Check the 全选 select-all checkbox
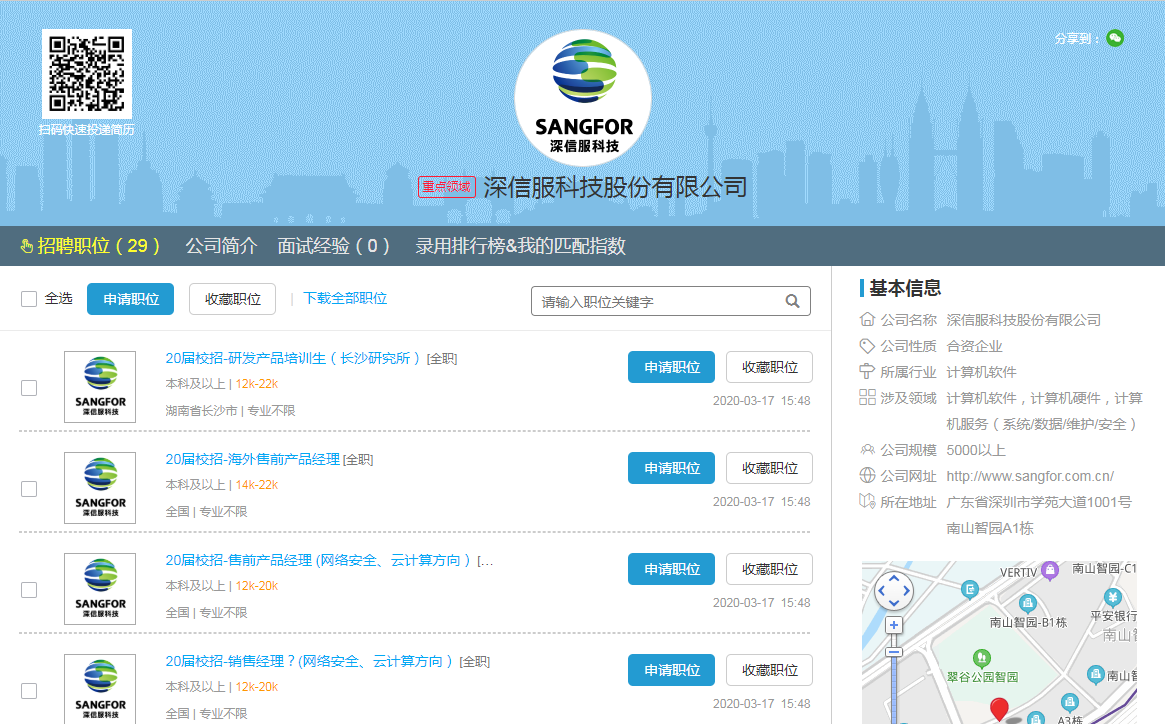The image size is (1165, 724). coord(29,299)
